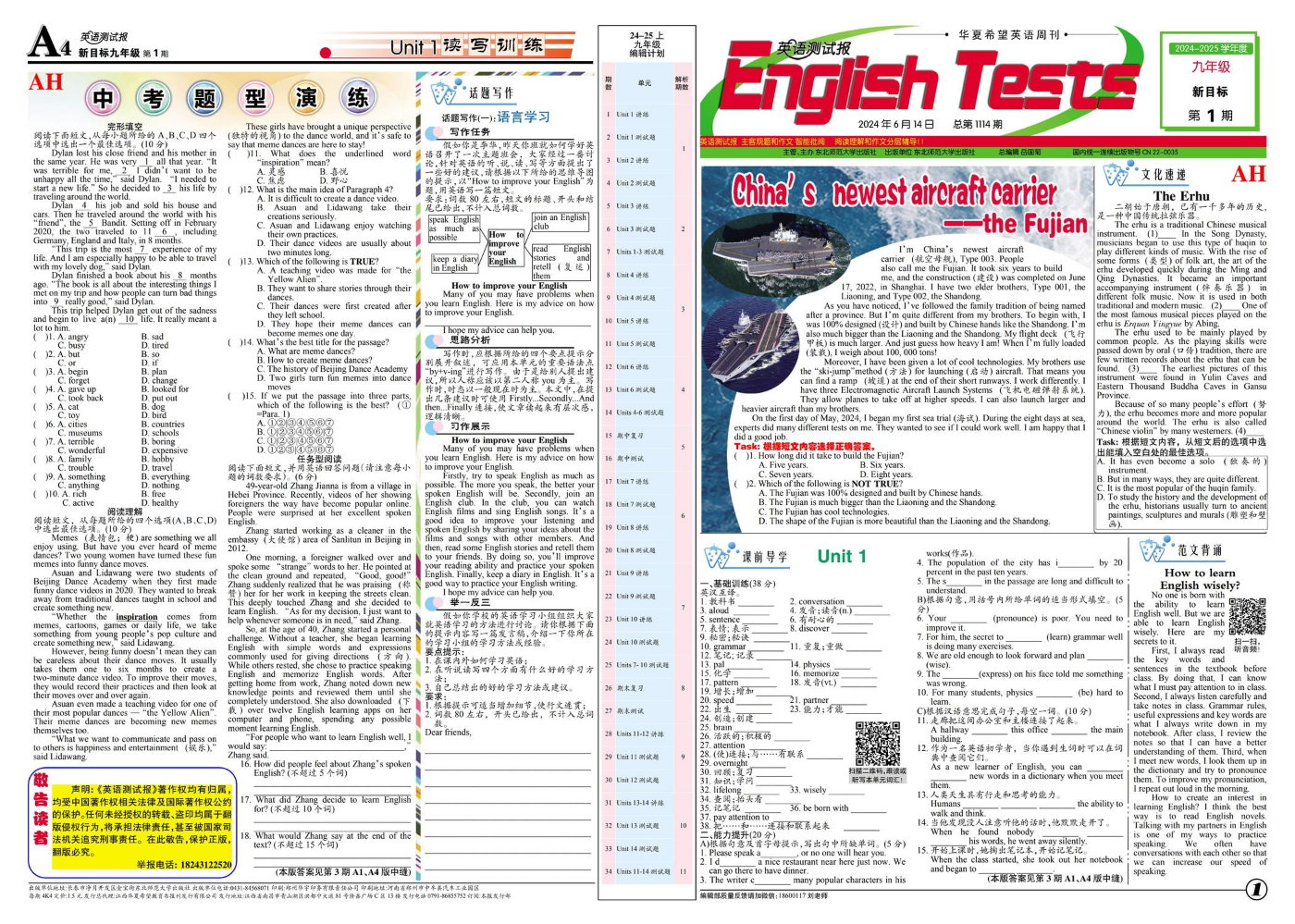
Task: Click the 华夏希望英语周刊 header text
Action: (1008, 34)
